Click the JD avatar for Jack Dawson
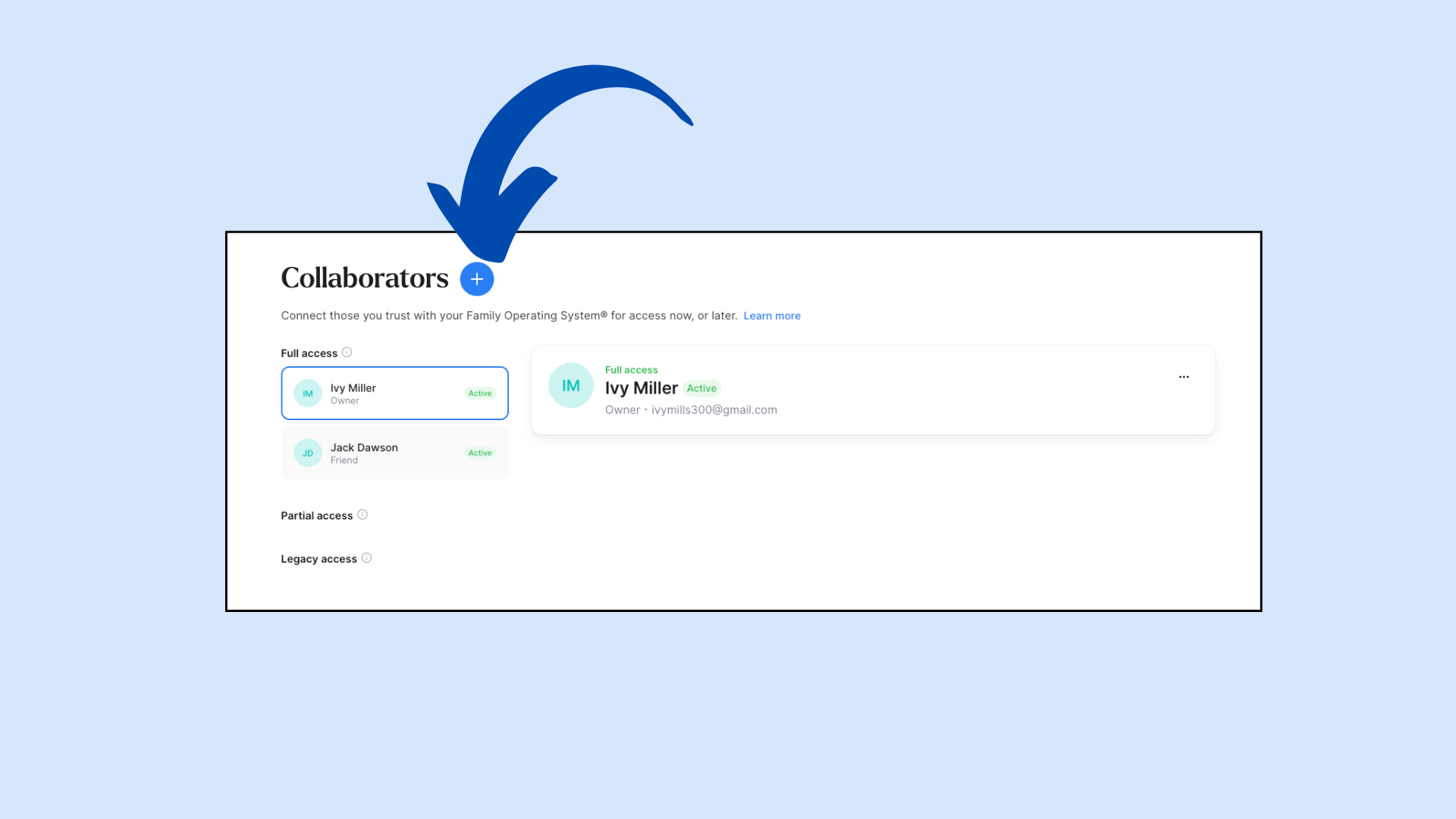 (x=308, y=453)
